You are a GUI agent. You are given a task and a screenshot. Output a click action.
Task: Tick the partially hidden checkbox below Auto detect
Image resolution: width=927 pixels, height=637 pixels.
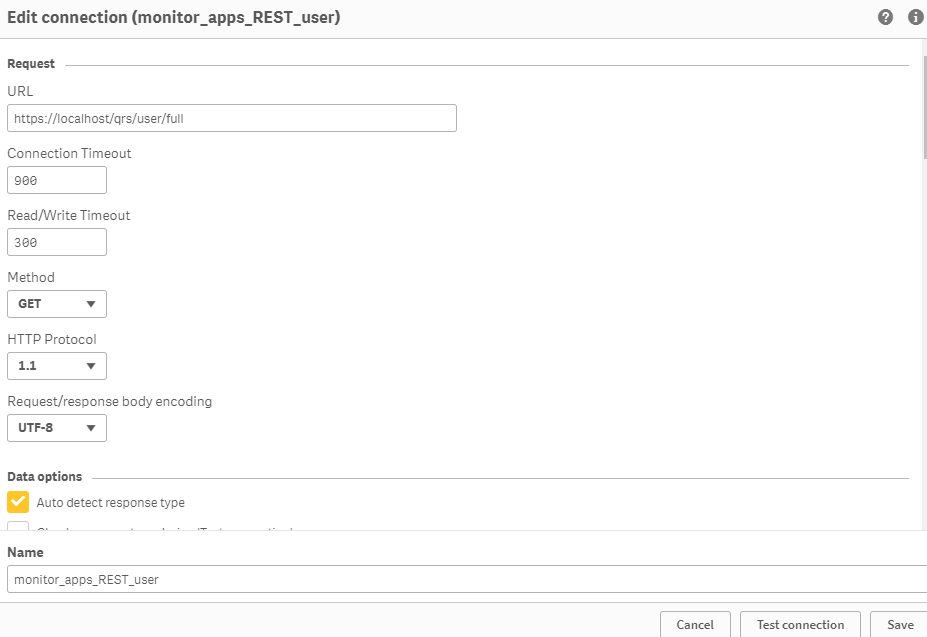click(x=18, y=527)
